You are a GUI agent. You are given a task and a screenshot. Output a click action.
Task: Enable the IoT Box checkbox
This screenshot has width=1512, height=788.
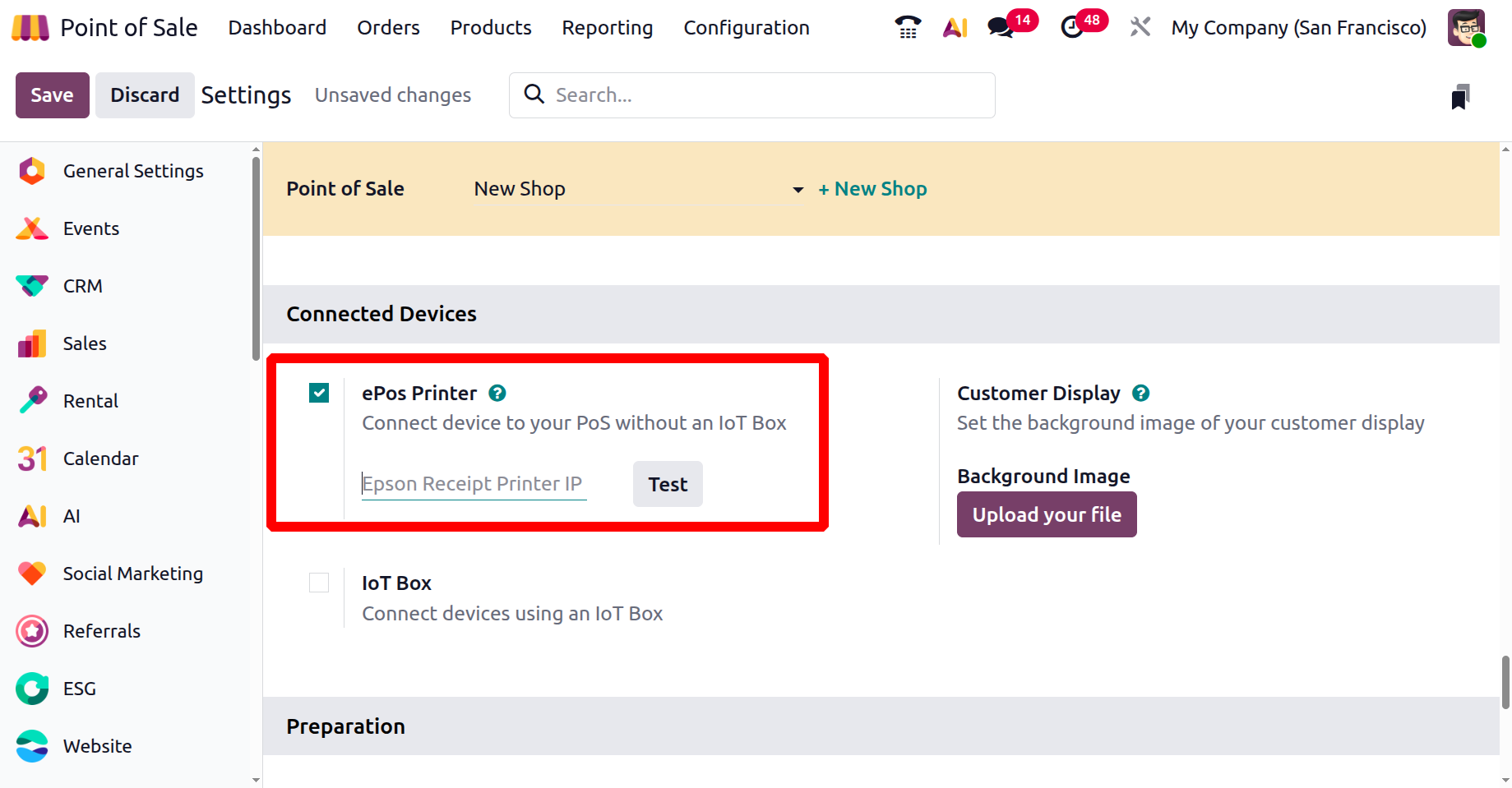319,583
